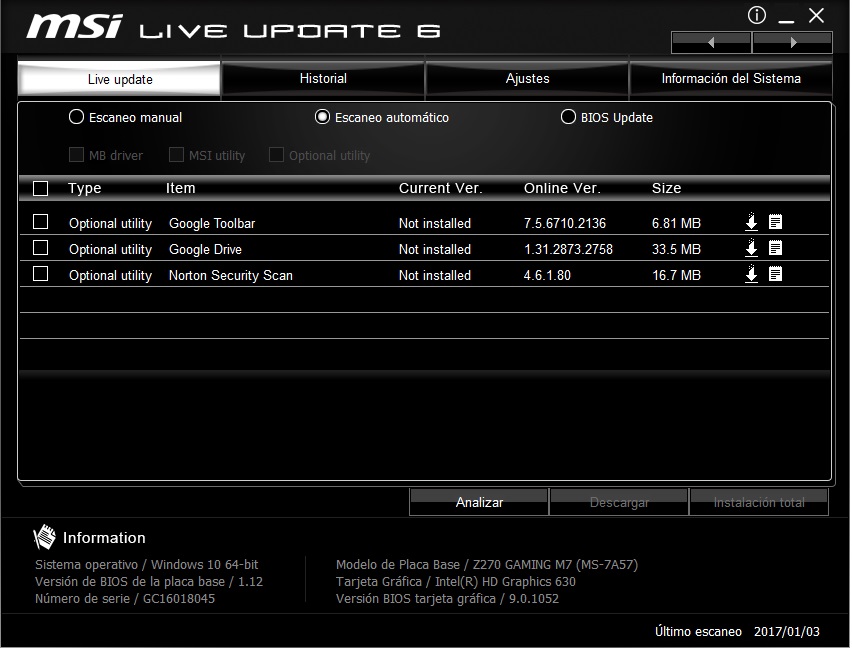This screenshot has height=650, width=852.
Task: Open the Historial tab
Action: 323,79
